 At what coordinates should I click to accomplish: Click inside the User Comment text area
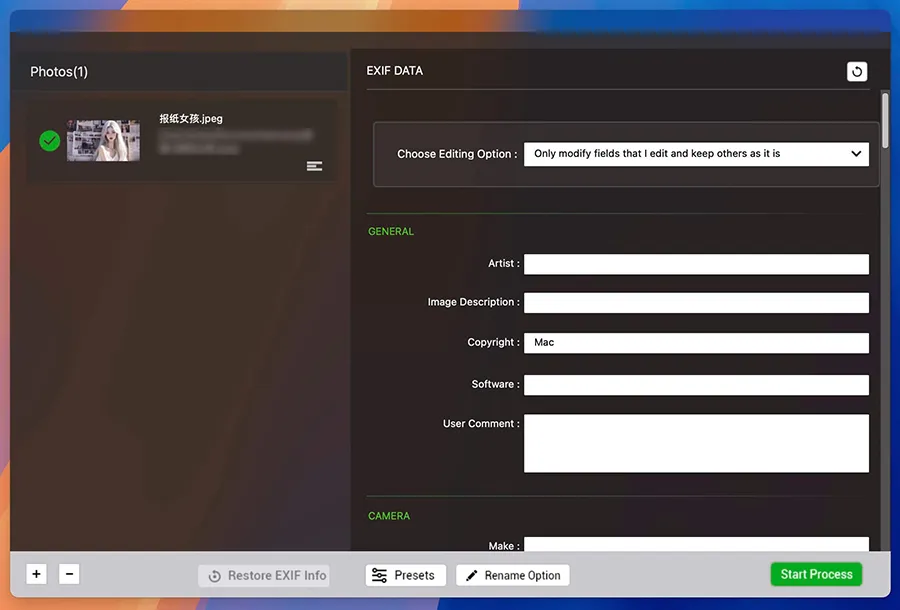[x=695, y=443]
